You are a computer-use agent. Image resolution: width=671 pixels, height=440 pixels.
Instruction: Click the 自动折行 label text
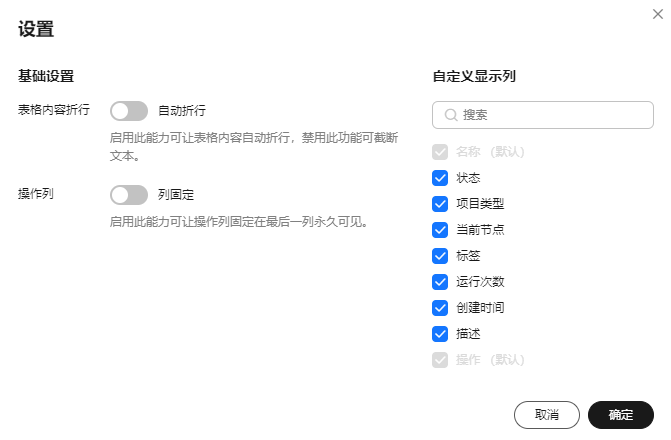click(x=182, y=111)
